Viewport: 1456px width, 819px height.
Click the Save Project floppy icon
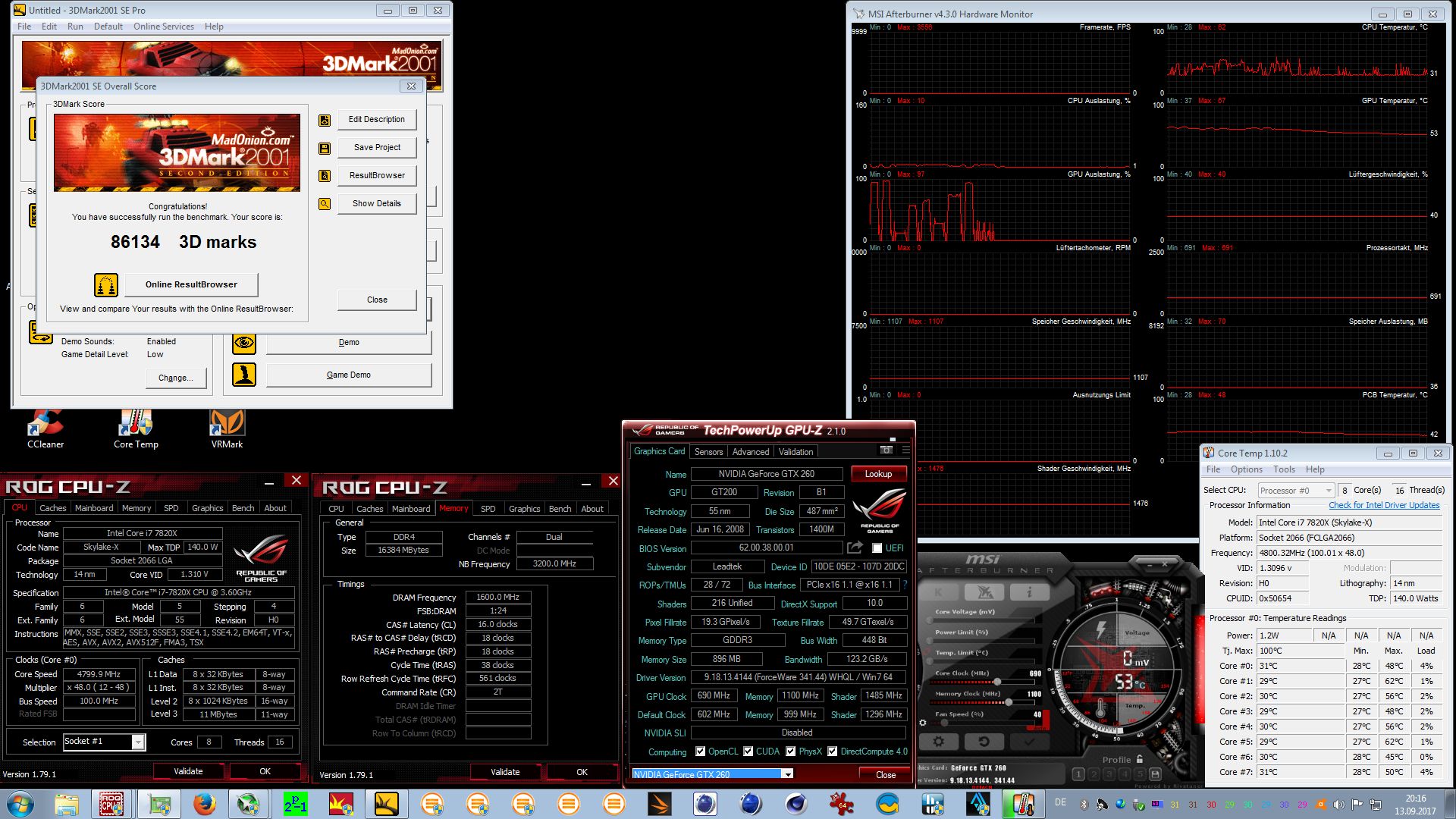(x=325, y=148)
